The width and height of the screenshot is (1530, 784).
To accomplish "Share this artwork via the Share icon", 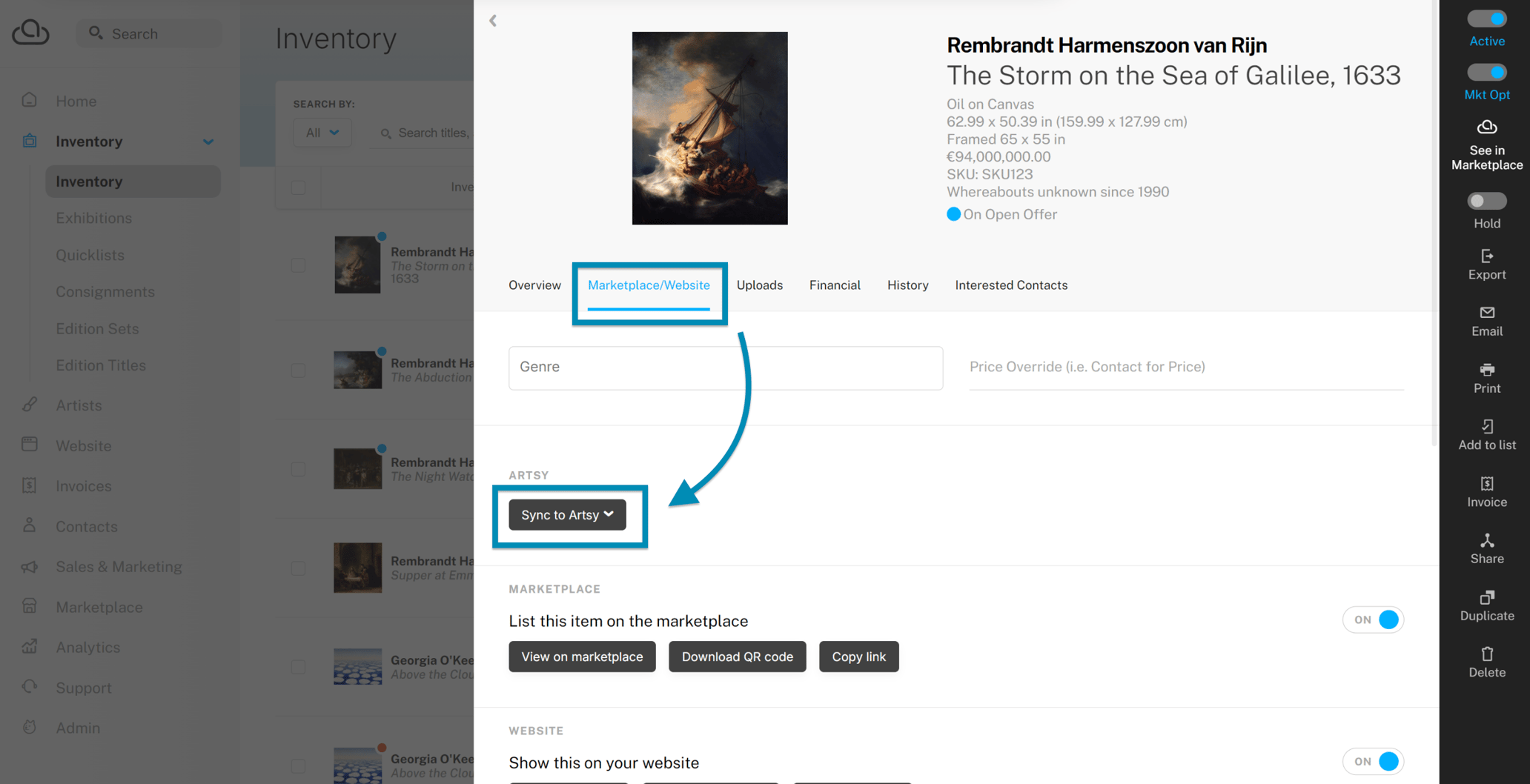I will tap(1486, 548).
